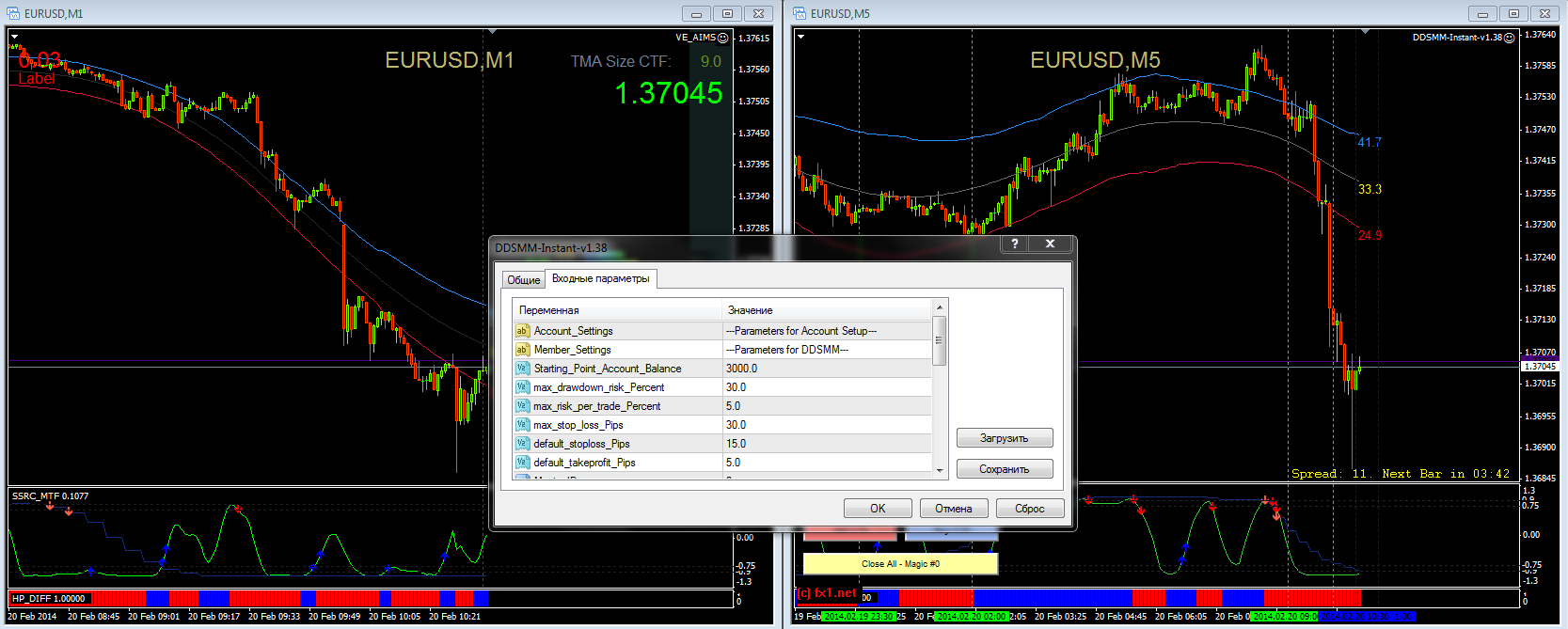Screen dimensions: 1568x629
Task: Click the Отмена button
Action: point(954,509)
